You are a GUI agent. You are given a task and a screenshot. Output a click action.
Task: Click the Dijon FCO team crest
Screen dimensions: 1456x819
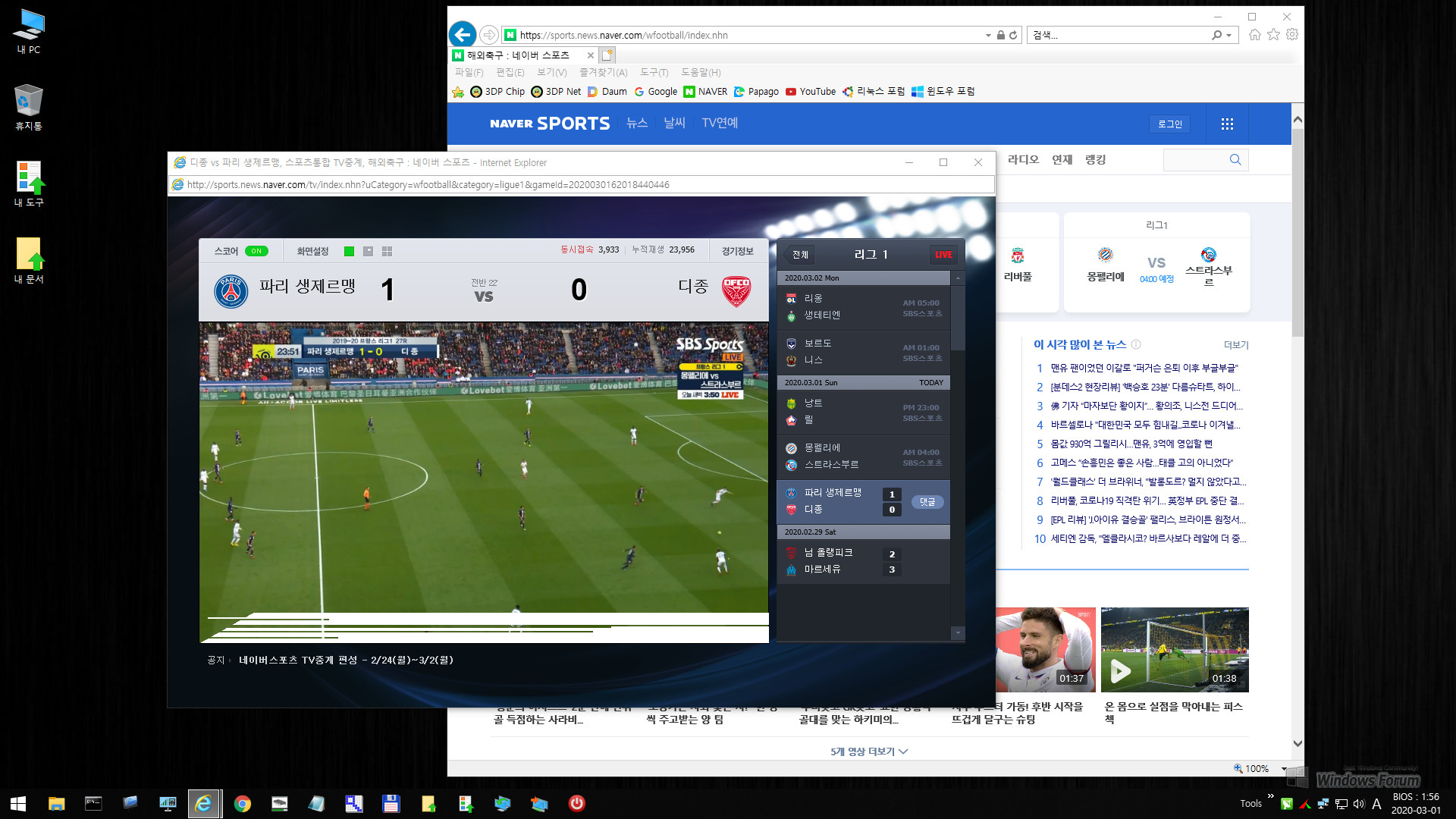[736, 290]
